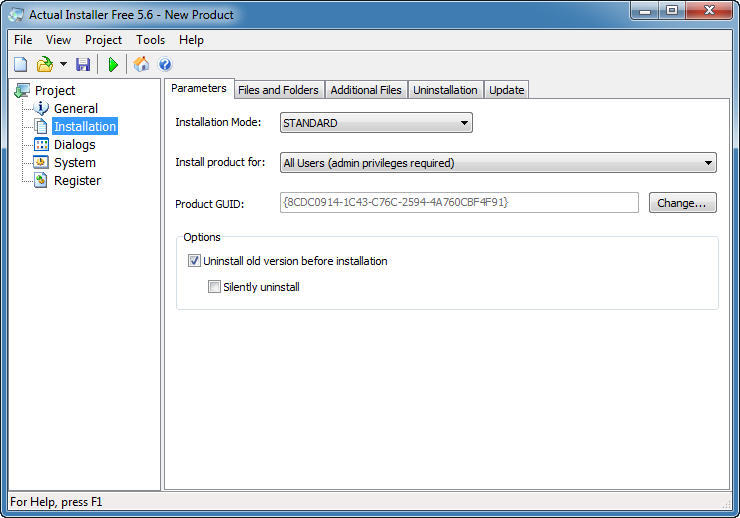This screenshot has width=740, height=518.
Task: Open the Install product for dropdown
Action: point(498,163)
